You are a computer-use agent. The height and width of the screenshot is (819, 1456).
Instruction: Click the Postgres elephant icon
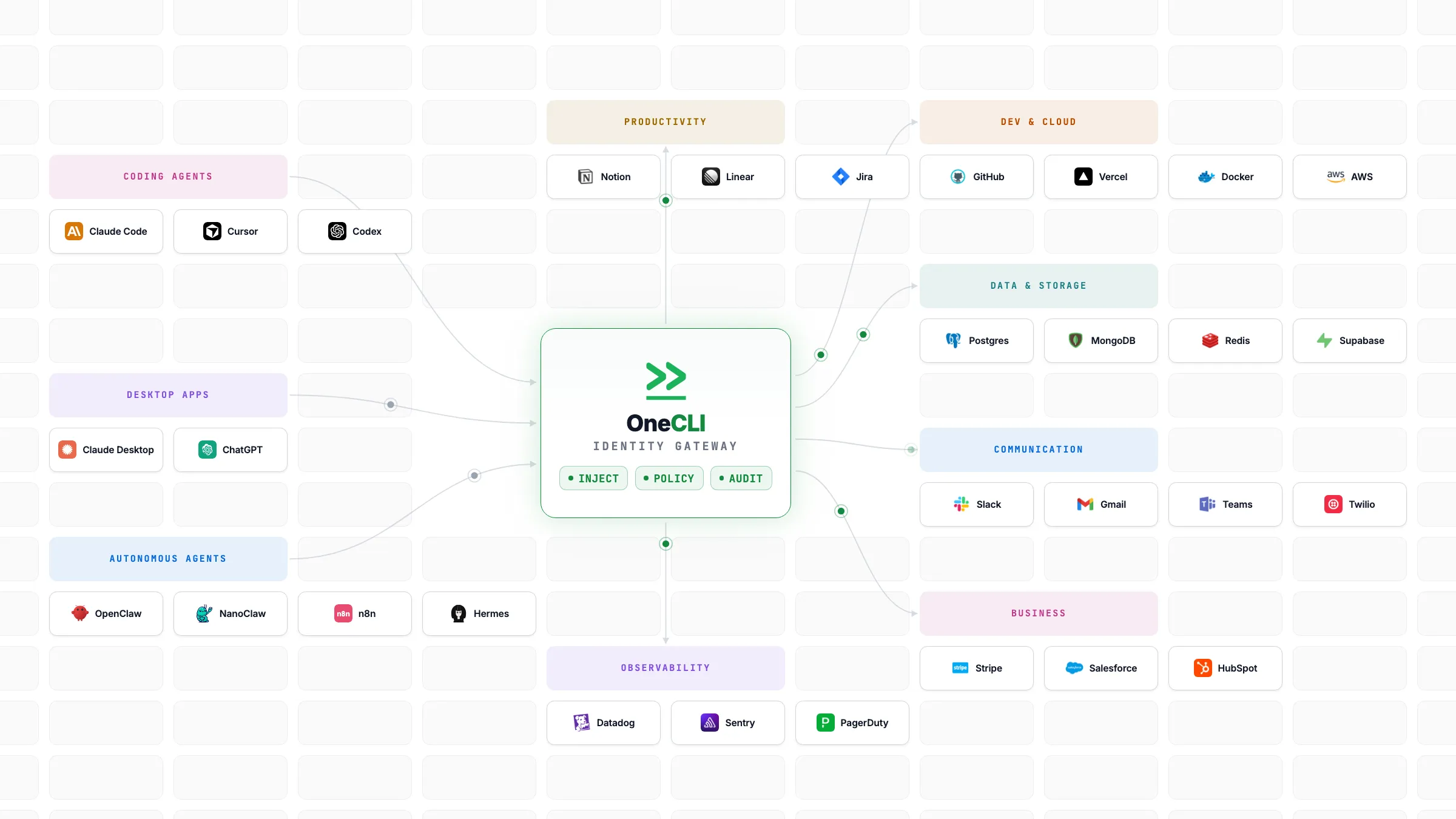954,340
